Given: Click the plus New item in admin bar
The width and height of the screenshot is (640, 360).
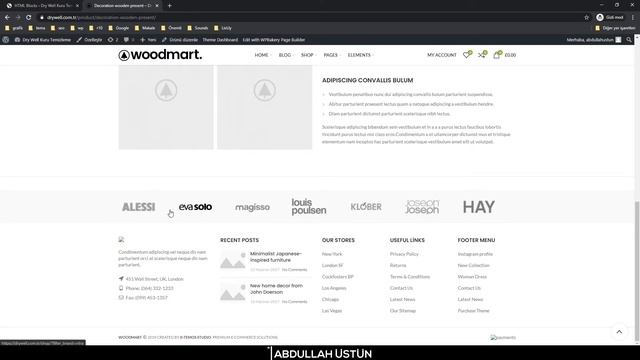Looking at the screenshot, I should 148,40.
